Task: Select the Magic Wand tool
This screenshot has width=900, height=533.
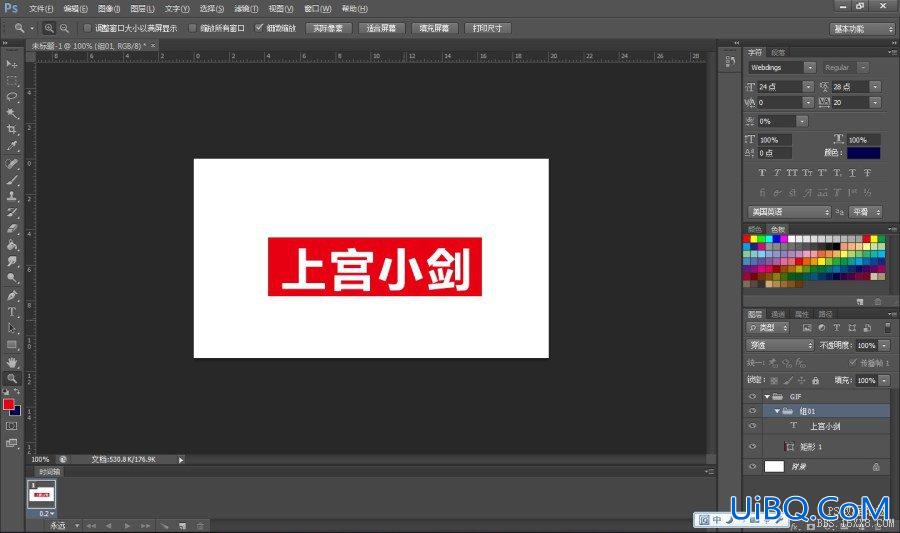Action: (x=11, y=113)
